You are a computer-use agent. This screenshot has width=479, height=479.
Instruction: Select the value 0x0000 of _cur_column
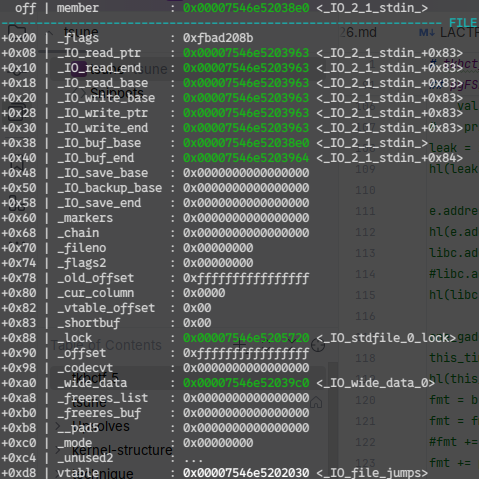pyautogui.click(x=204, y=293)
